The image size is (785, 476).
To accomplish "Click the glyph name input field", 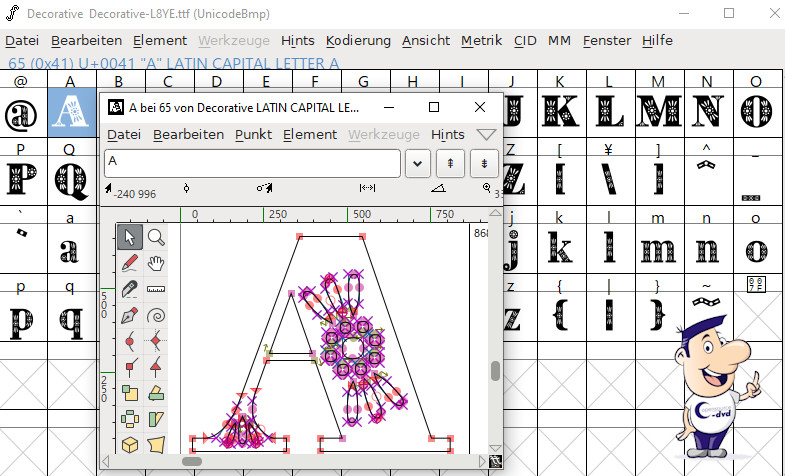I will click(x=252, y=163).
